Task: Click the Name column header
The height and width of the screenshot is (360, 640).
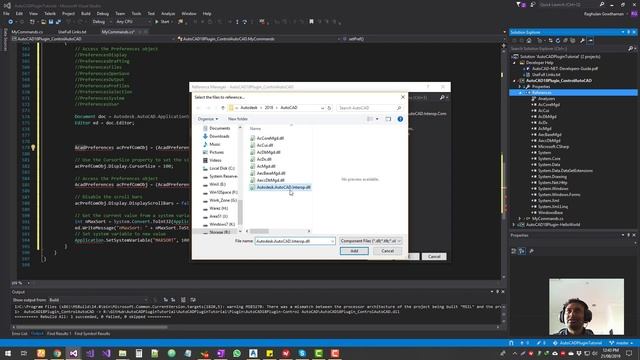Action: click(255, 129)
